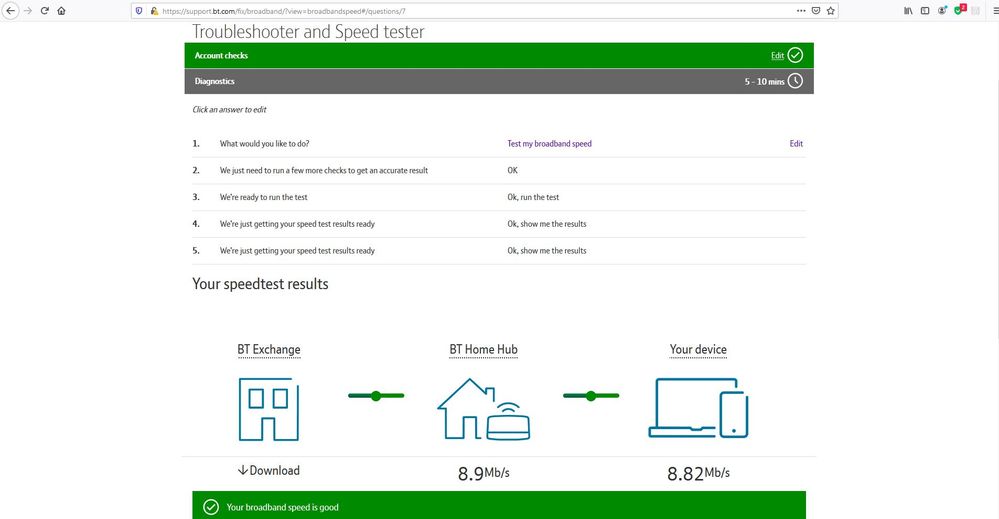Click slider between Home Hub and device
This screenshot has width=999, height=519.
pos(591,396)
